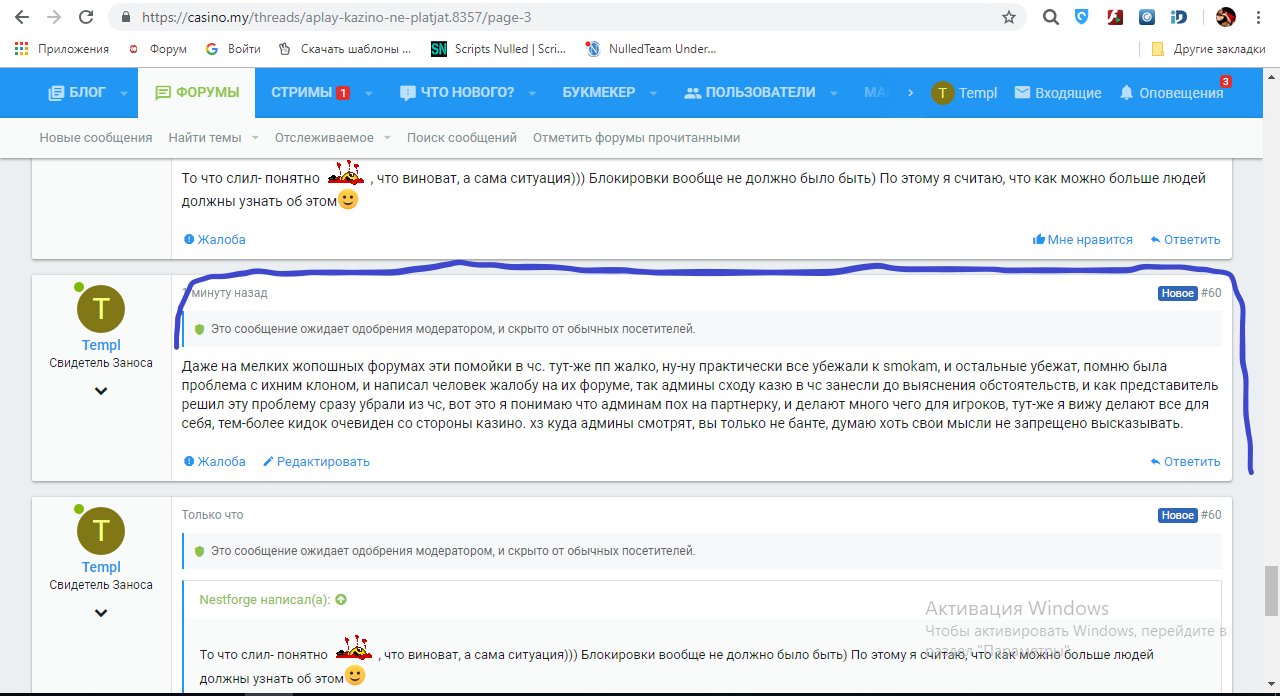Expand user details in Только что post
This screenshot has width=1280, height=696.
pos(101,613)
